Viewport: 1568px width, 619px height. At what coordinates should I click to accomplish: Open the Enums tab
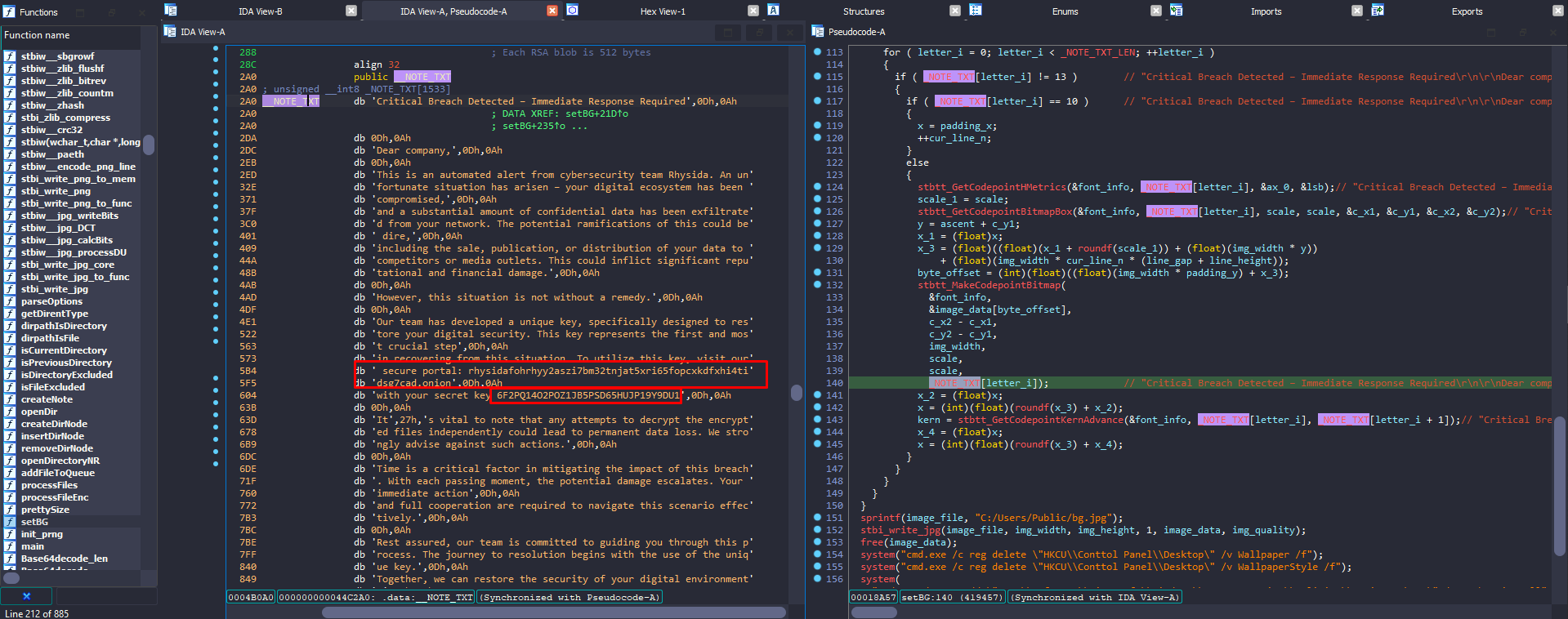pos(1065,11)
